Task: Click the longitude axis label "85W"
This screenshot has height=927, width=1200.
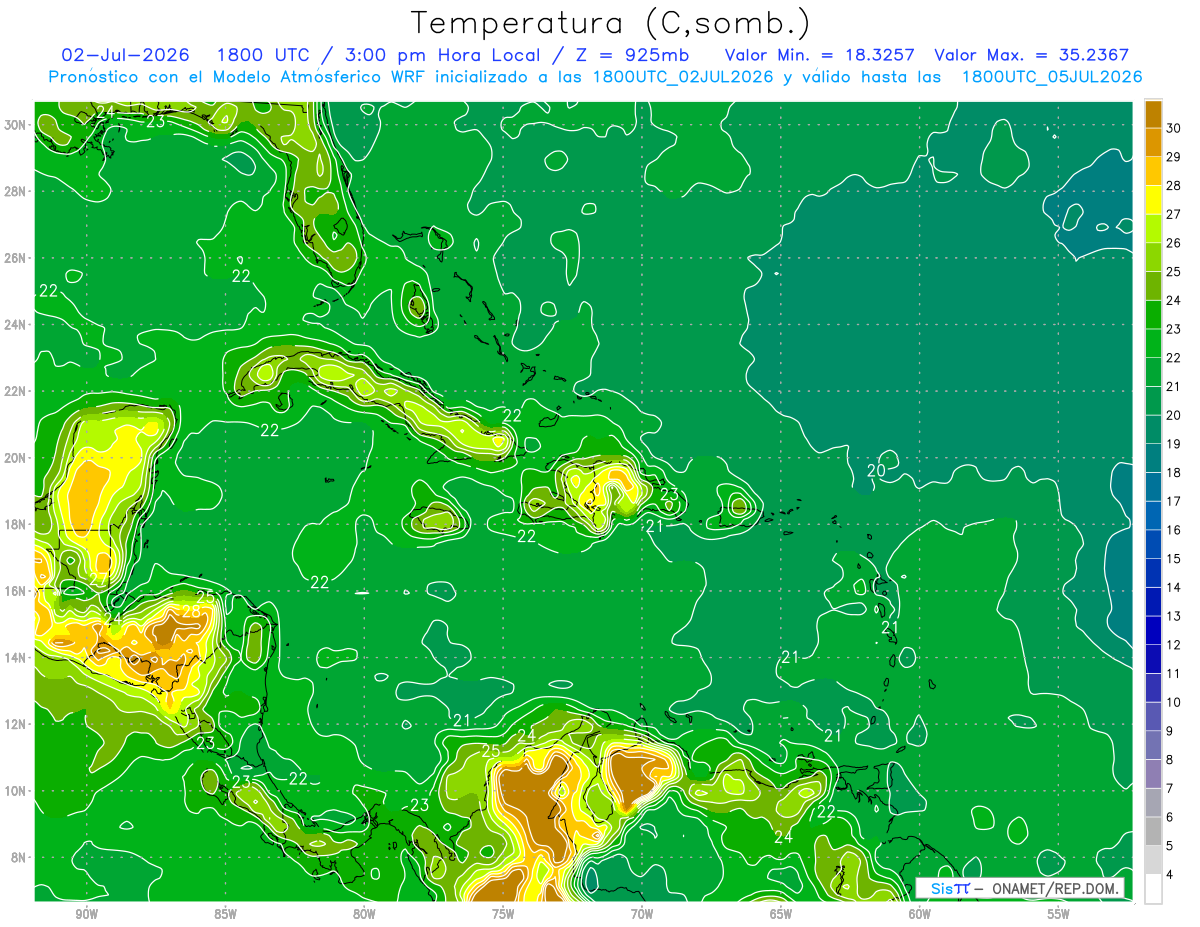Action: click(x=225, y=913)
